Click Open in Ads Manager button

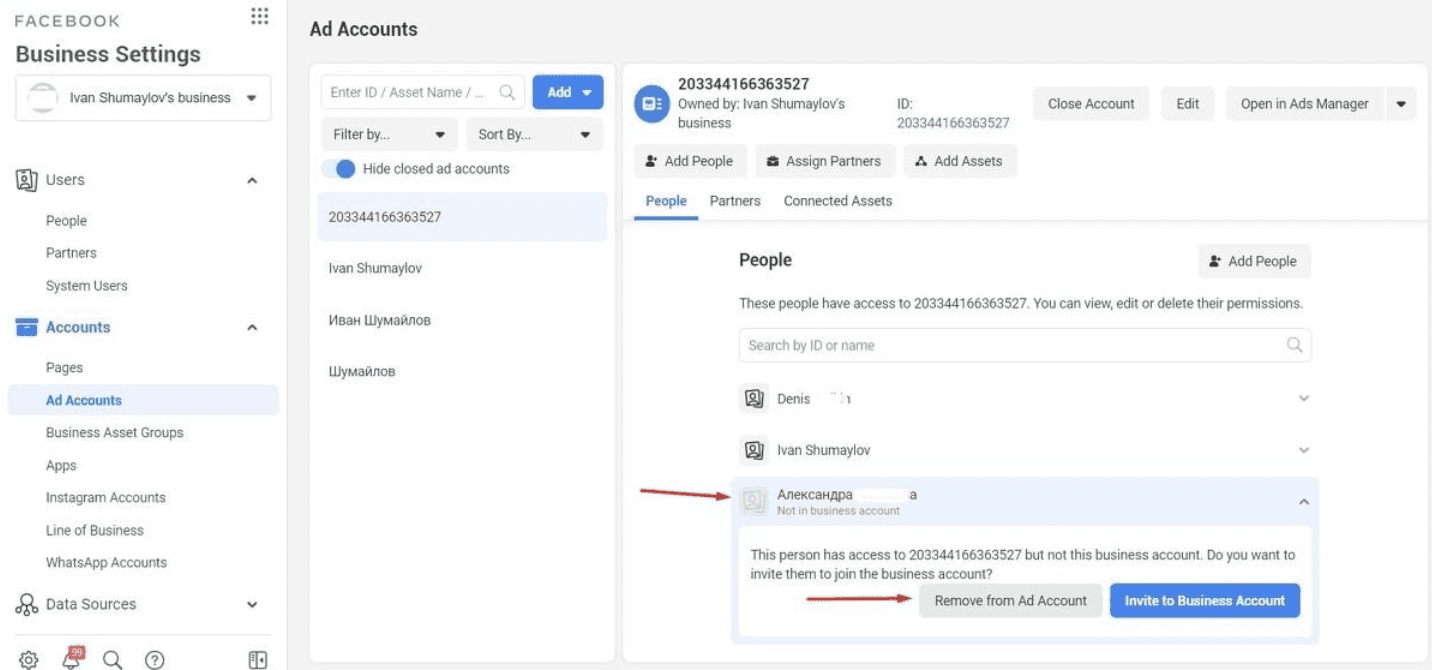click(x=1305, y=104)
